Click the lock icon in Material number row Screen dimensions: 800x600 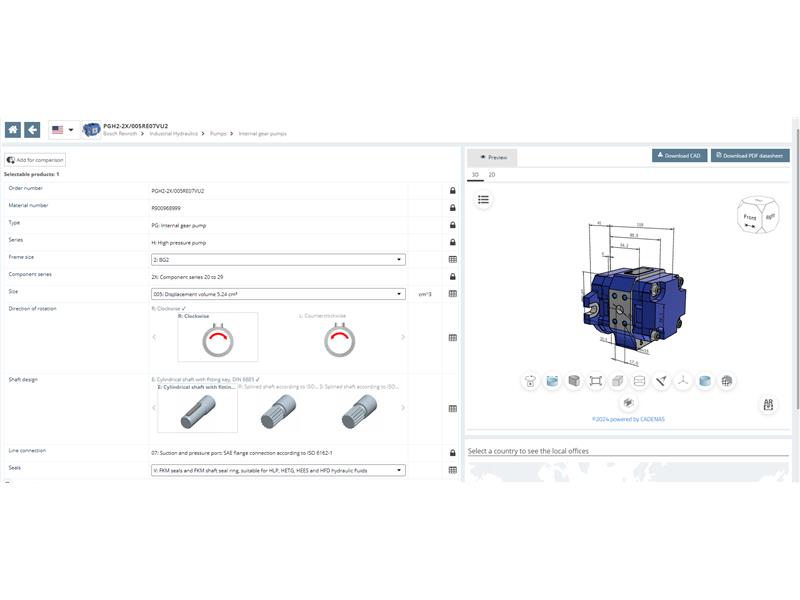click(x=453, y=208)
